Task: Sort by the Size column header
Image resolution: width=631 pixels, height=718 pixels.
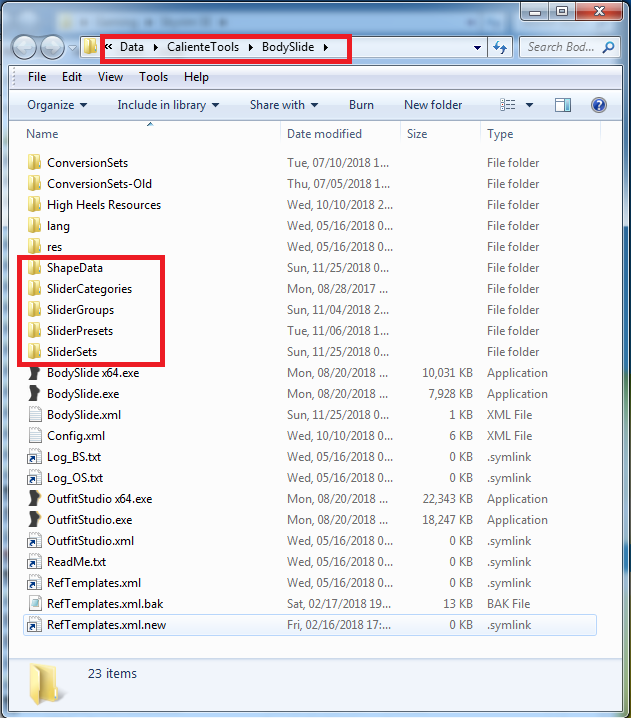Action: [417, 134]
